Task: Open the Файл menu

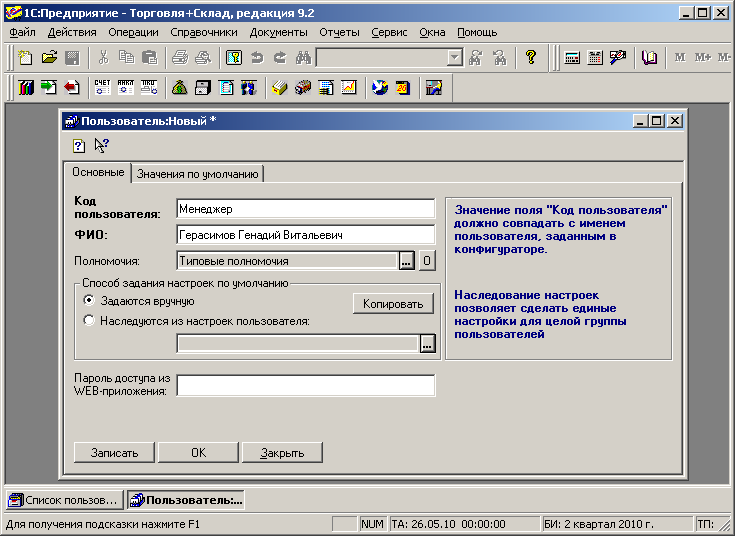Action: (22, 32)
